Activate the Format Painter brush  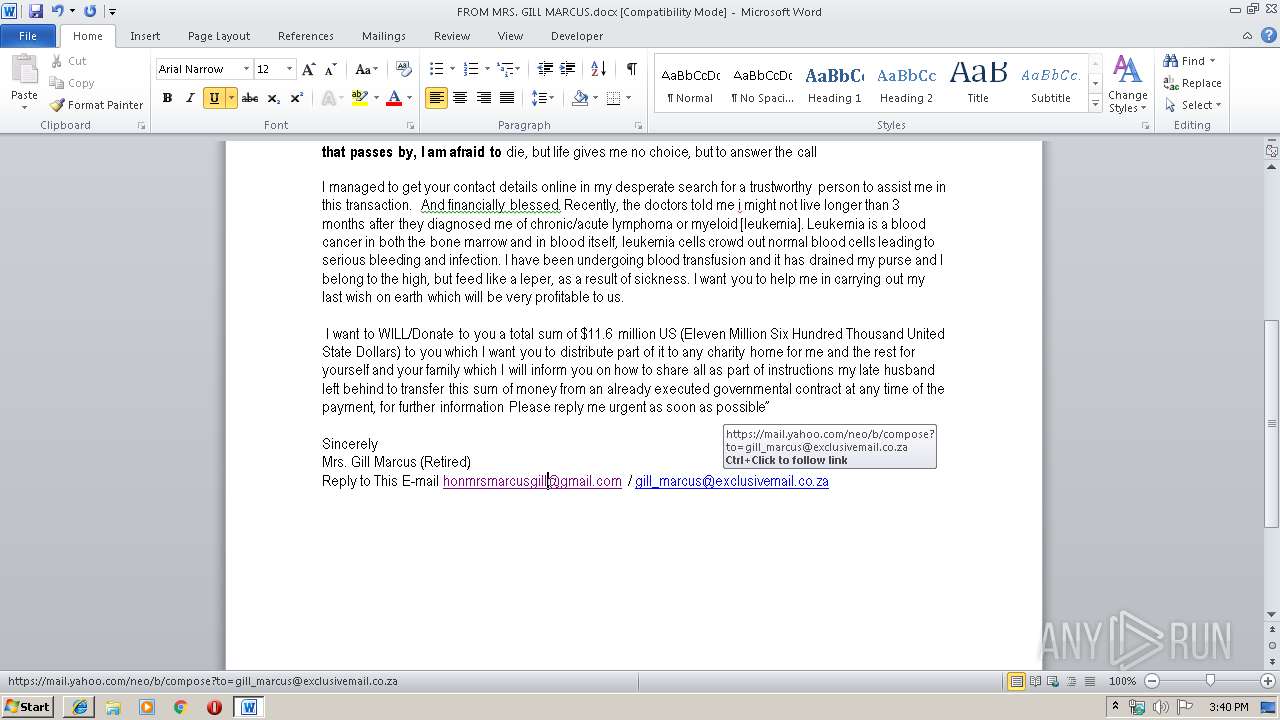(97, 105)
